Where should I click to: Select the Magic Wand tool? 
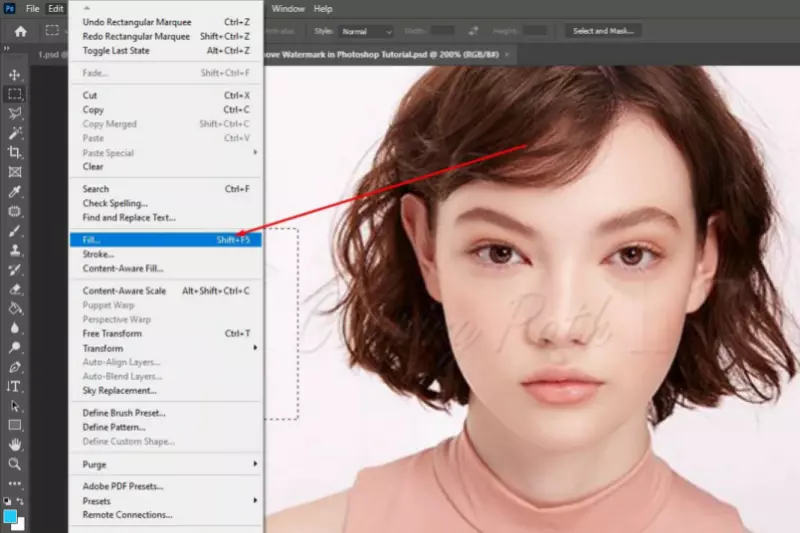coord(14,133)
